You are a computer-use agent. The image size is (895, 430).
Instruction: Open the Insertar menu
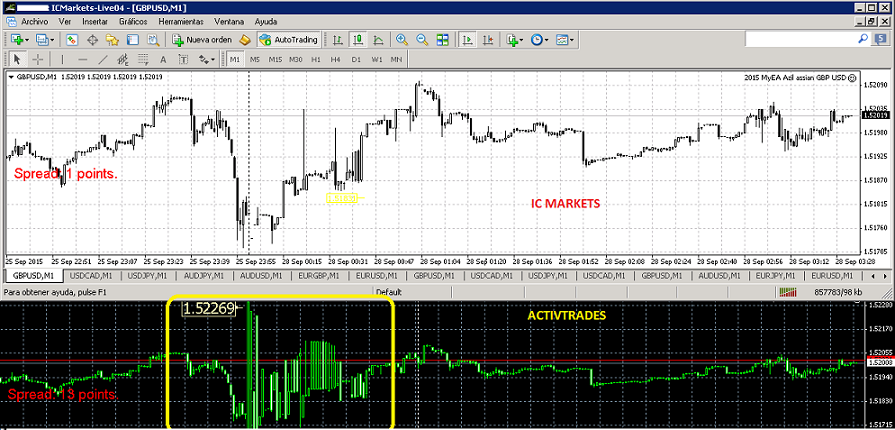coord(96,20)
